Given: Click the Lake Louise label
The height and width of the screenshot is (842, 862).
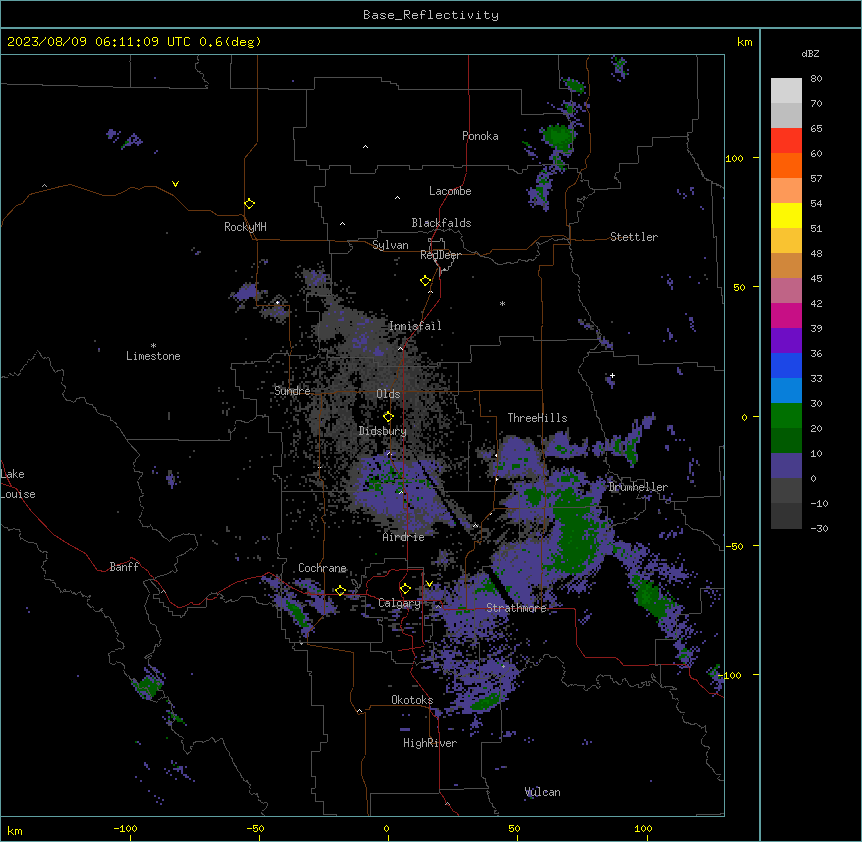Looking at the screenshot, I should pos(18,484).
